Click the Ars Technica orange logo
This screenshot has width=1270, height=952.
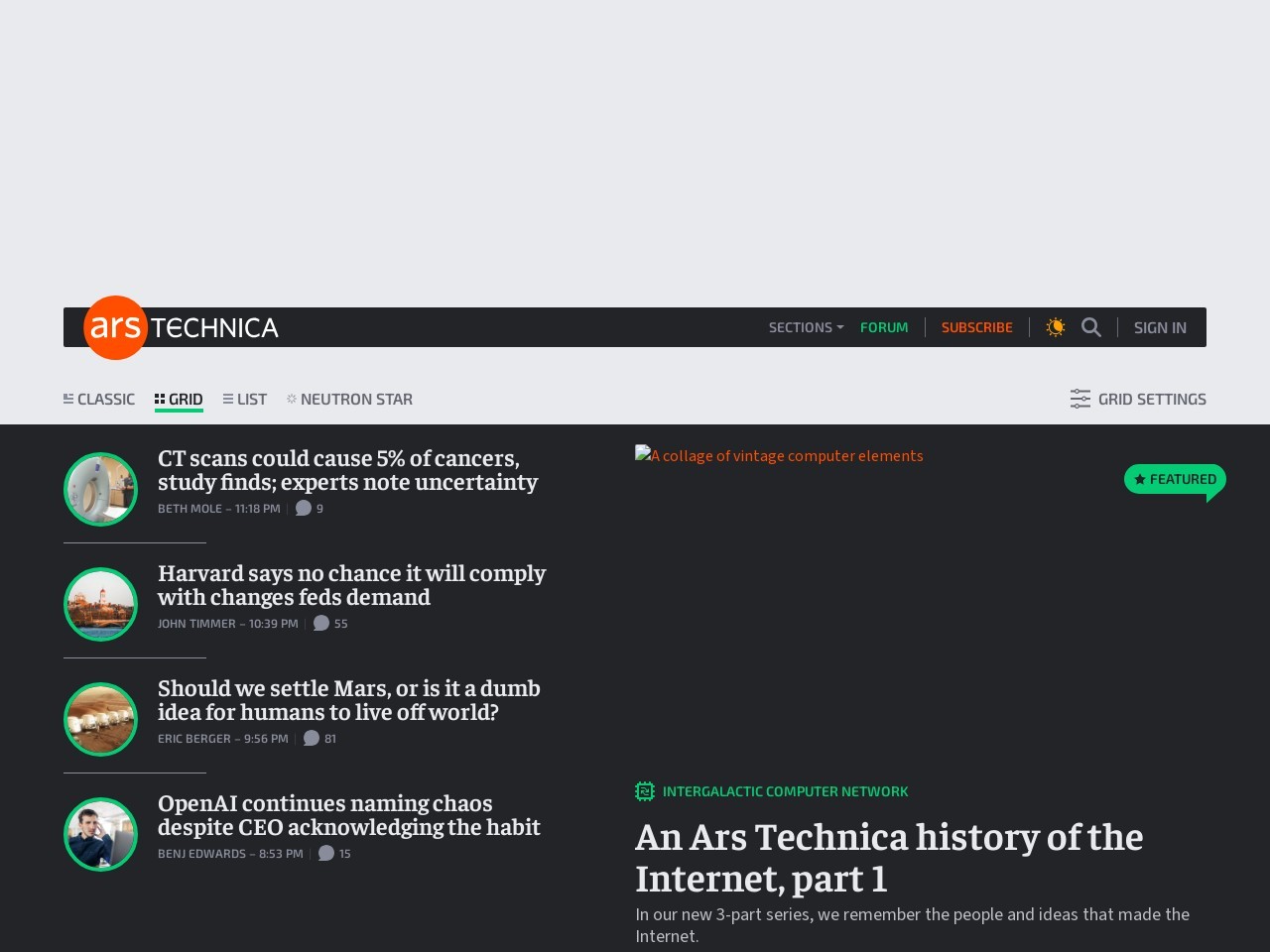(116, 327)
